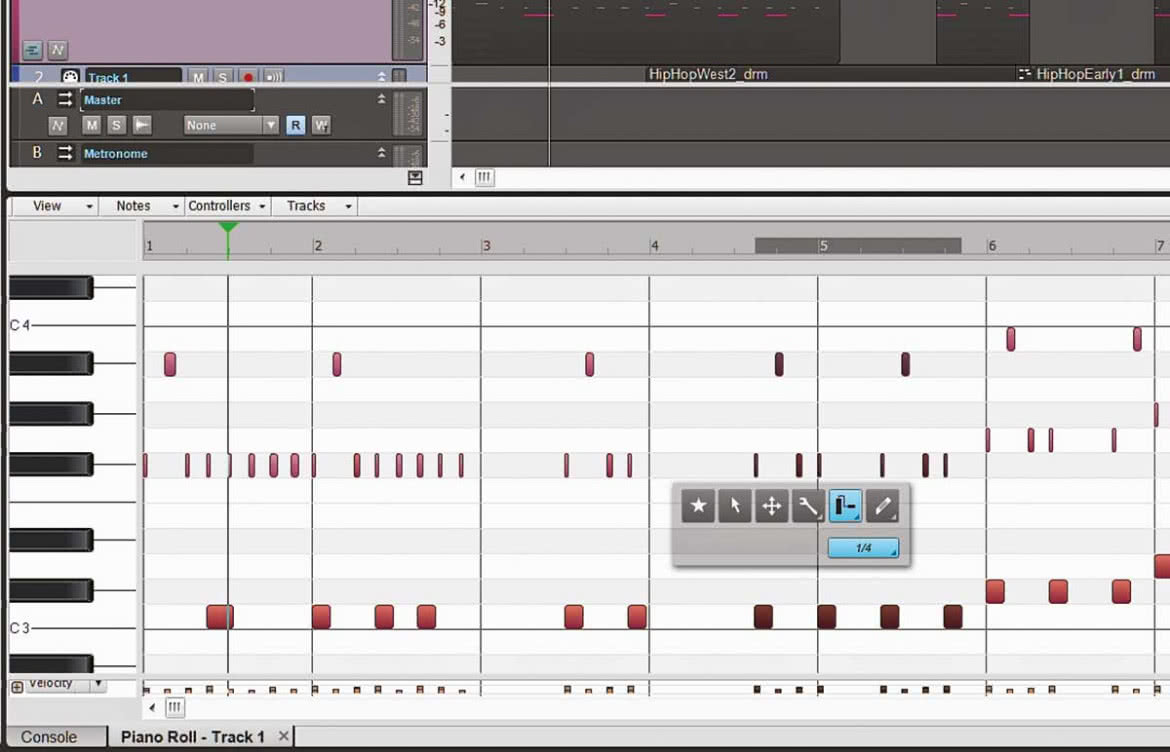Screen dimensions: 1170x752
Task: Click the plus icon beside Velocity
Action: [17, 686]
